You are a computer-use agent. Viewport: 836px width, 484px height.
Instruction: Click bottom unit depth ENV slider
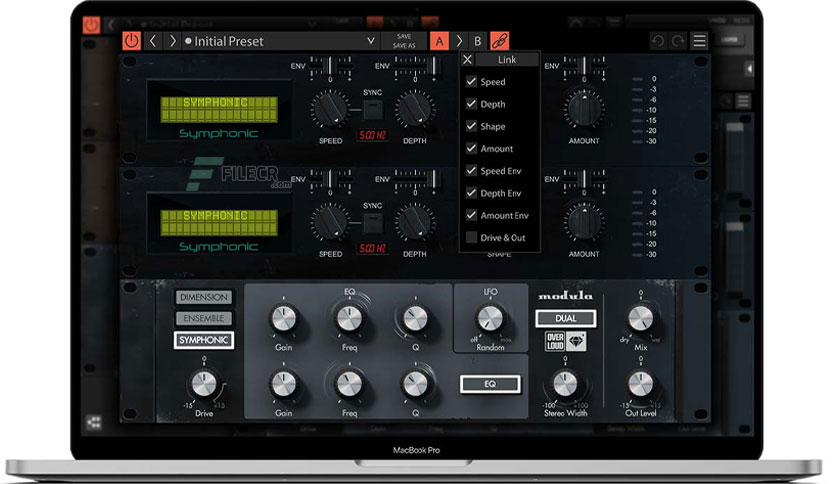click(x=415, y=180)
